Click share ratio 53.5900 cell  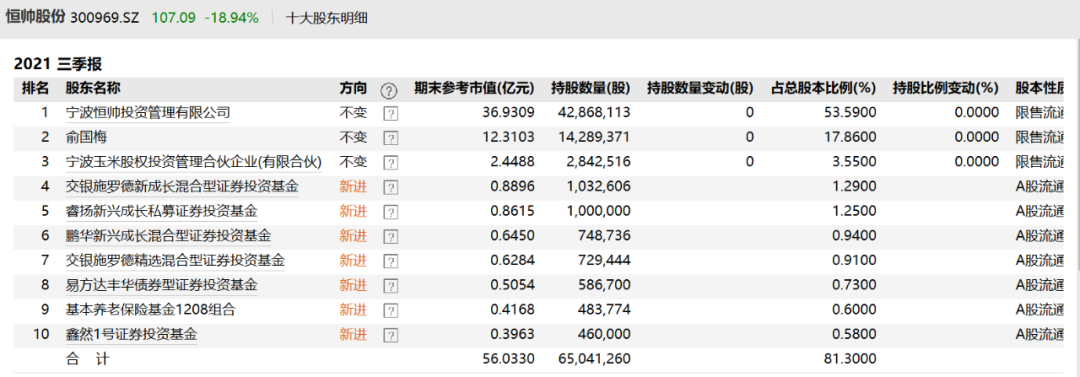[x=852, y=112]
